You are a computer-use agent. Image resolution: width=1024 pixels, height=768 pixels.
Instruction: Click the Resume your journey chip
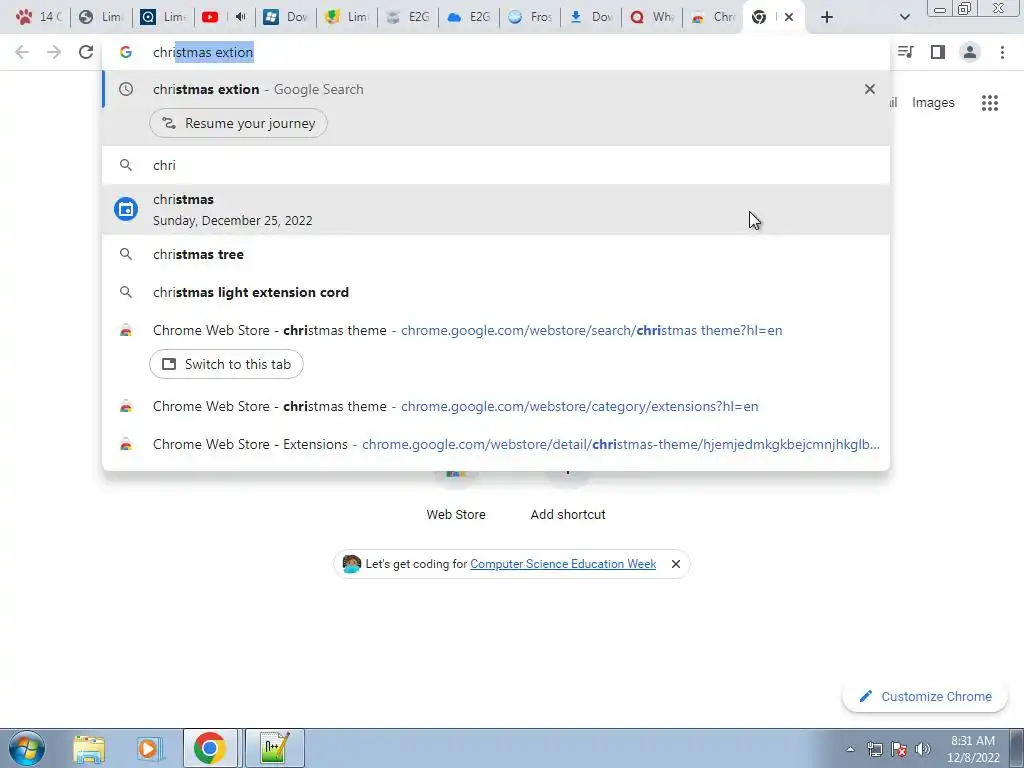point(238,123)
